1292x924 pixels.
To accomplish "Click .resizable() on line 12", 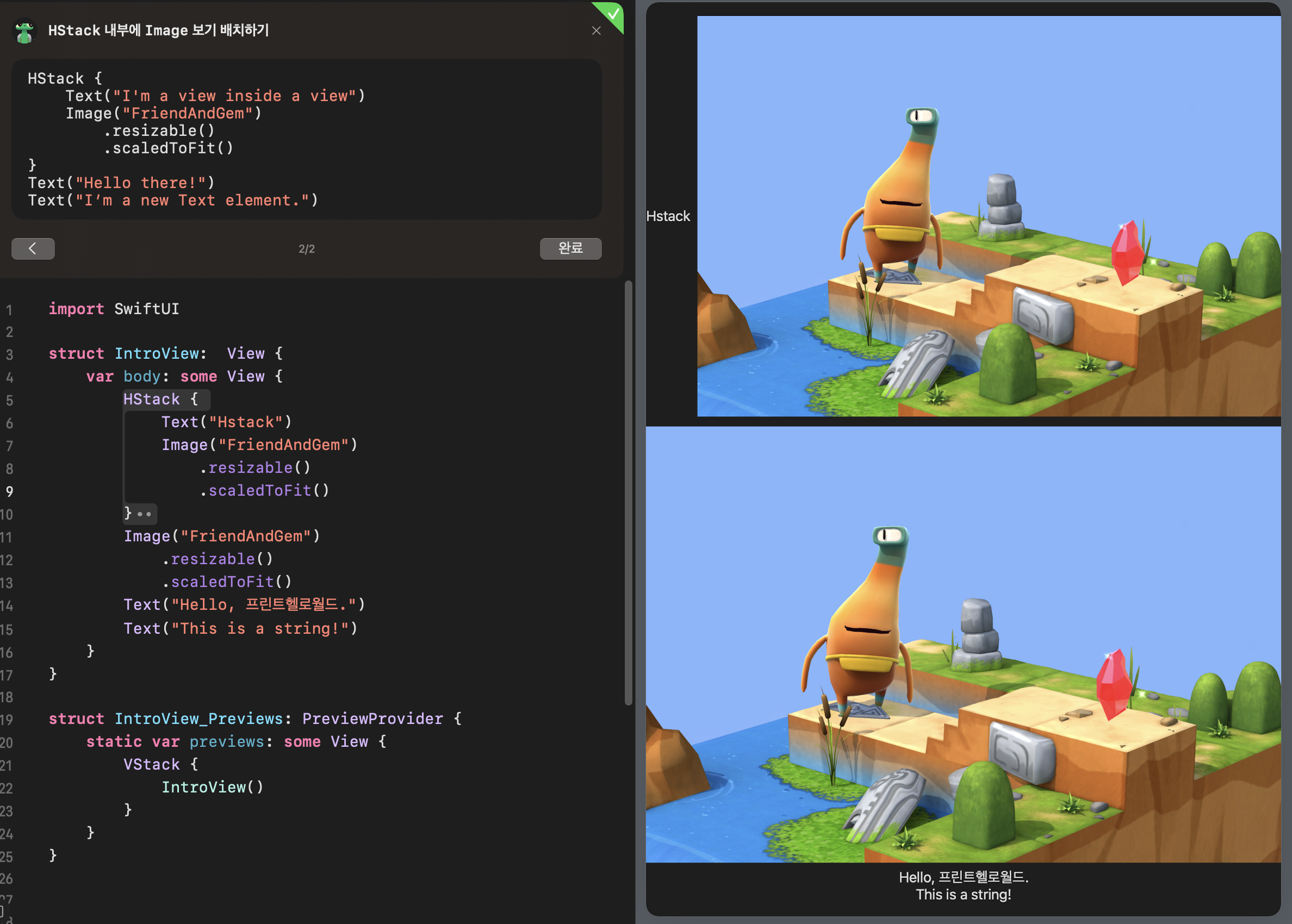I will pyautogui.click(x=218, y=559).
